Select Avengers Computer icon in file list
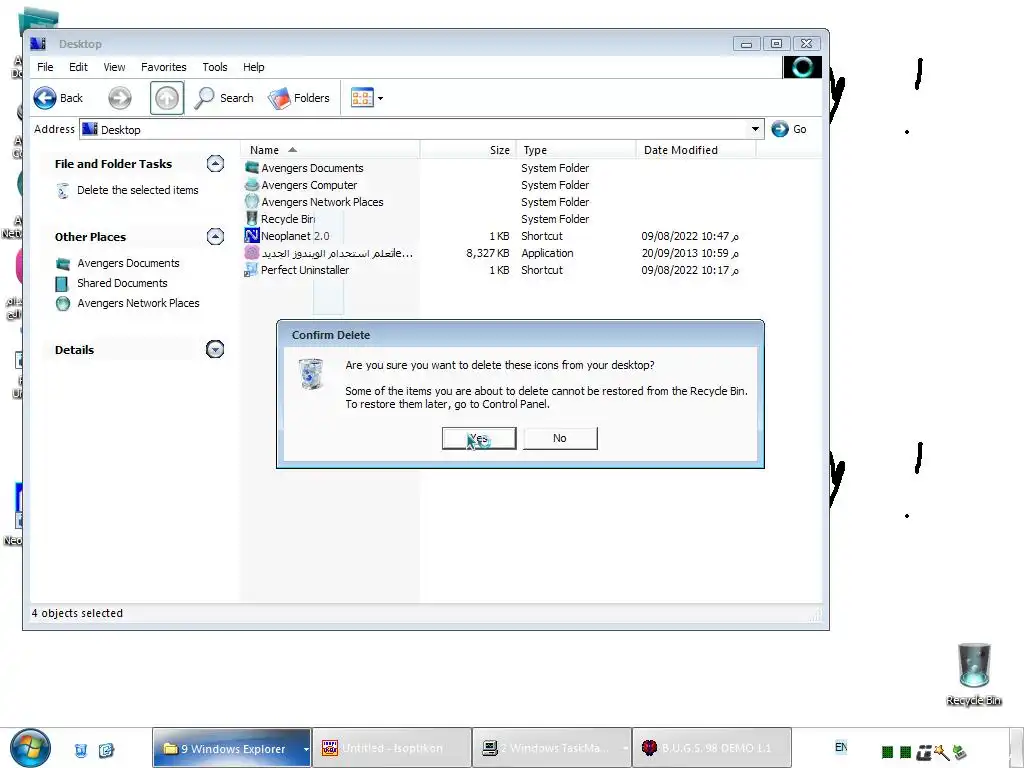1024x768 pixels. [251, 185]
